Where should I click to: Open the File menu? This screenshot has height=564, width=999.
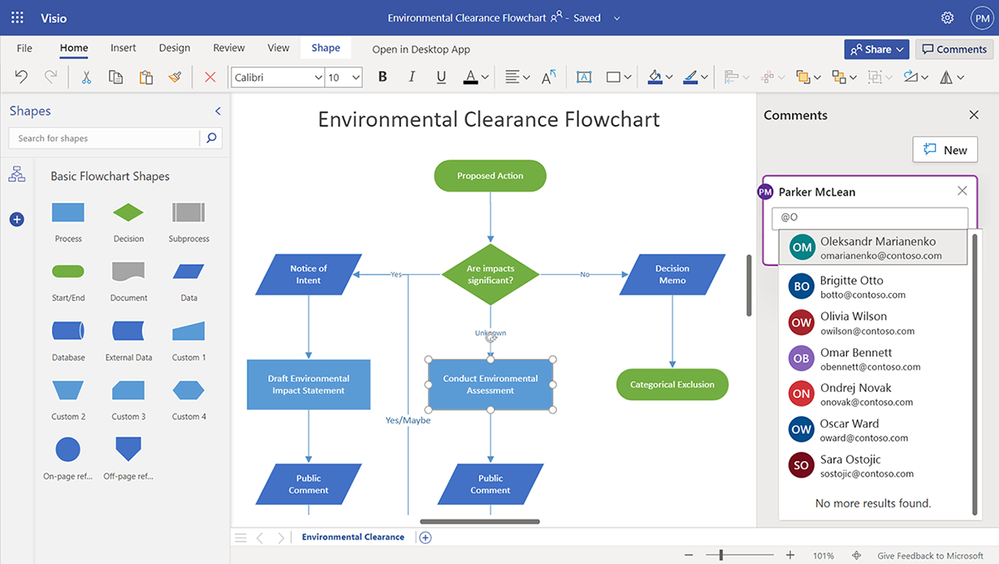click(x=24, y=48)
